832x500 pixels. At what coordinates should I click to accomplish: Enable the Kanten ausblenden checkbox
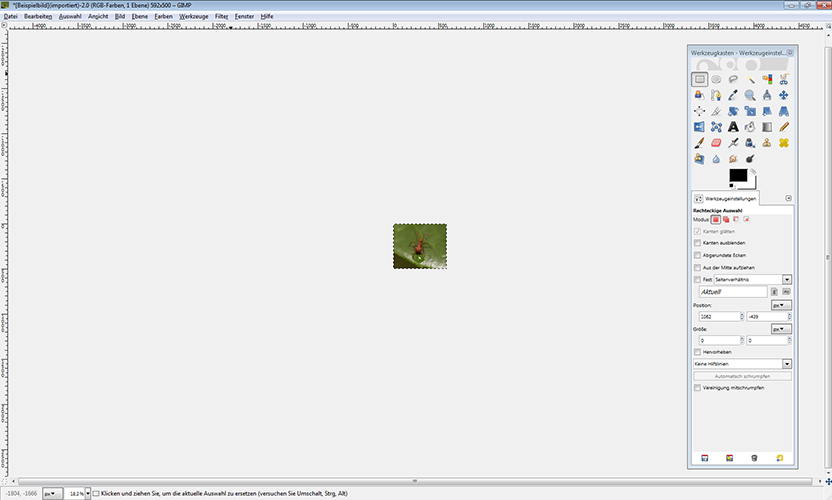(697, 243)
